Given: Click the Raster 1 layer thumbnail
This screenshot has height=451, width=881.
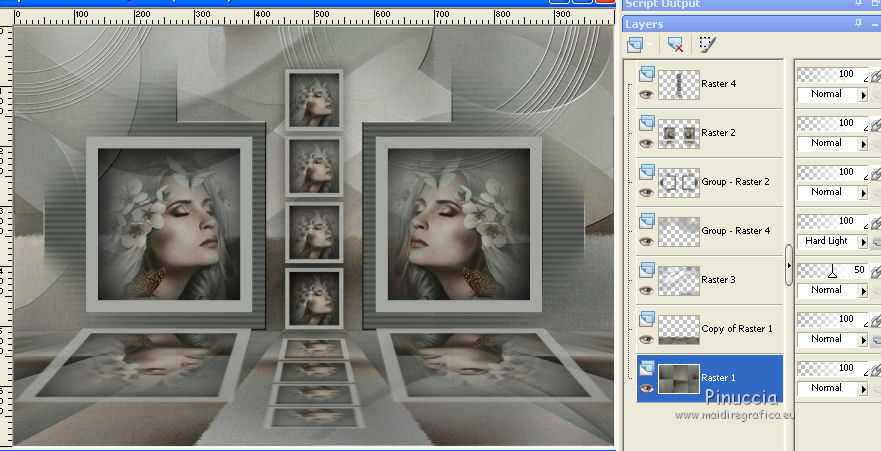Looking at the screenshot, I should coord(678,378).
